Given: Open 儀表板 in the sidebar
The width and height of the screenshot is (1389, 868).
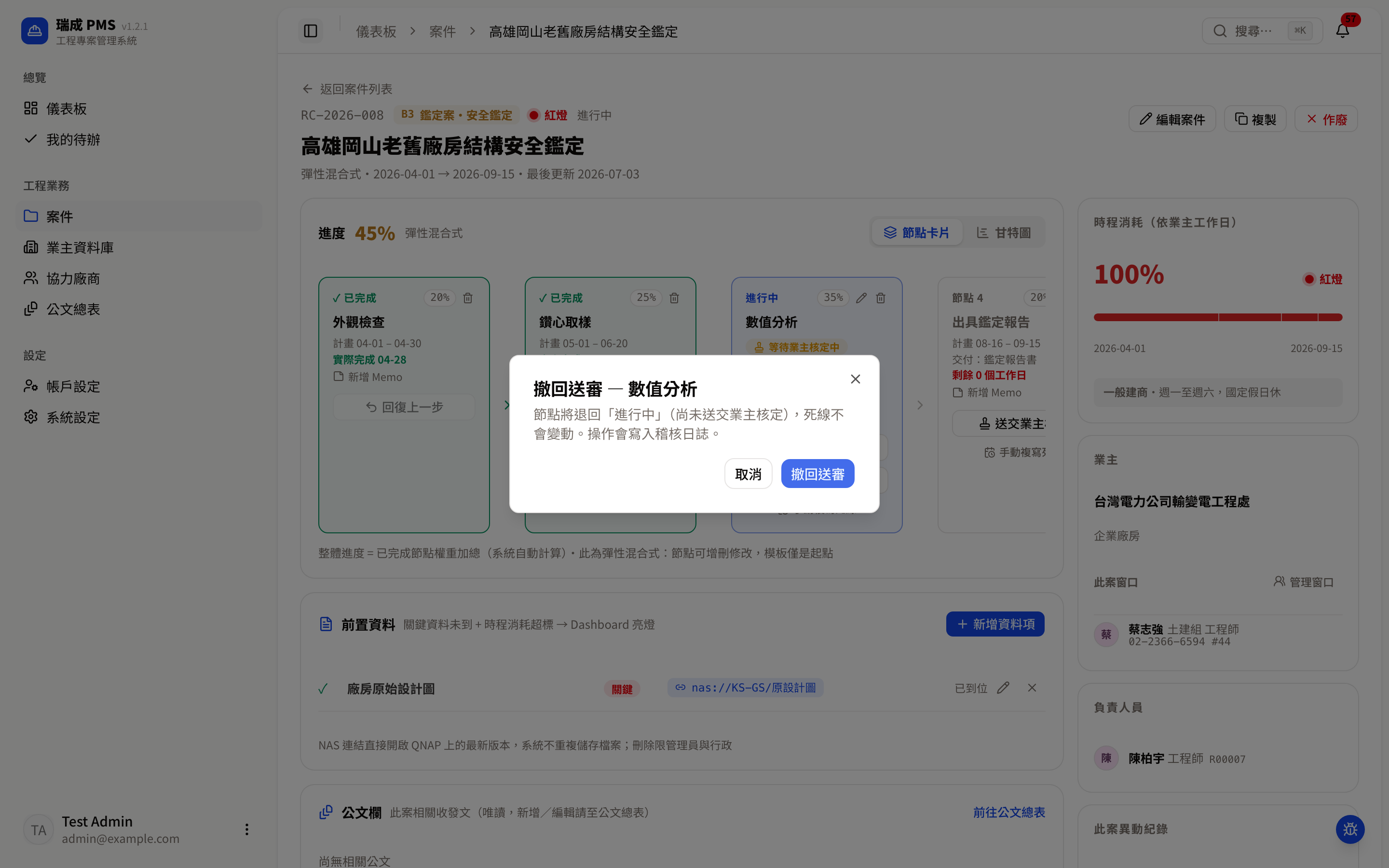Looking at the screenshot, I should [138, 108].
